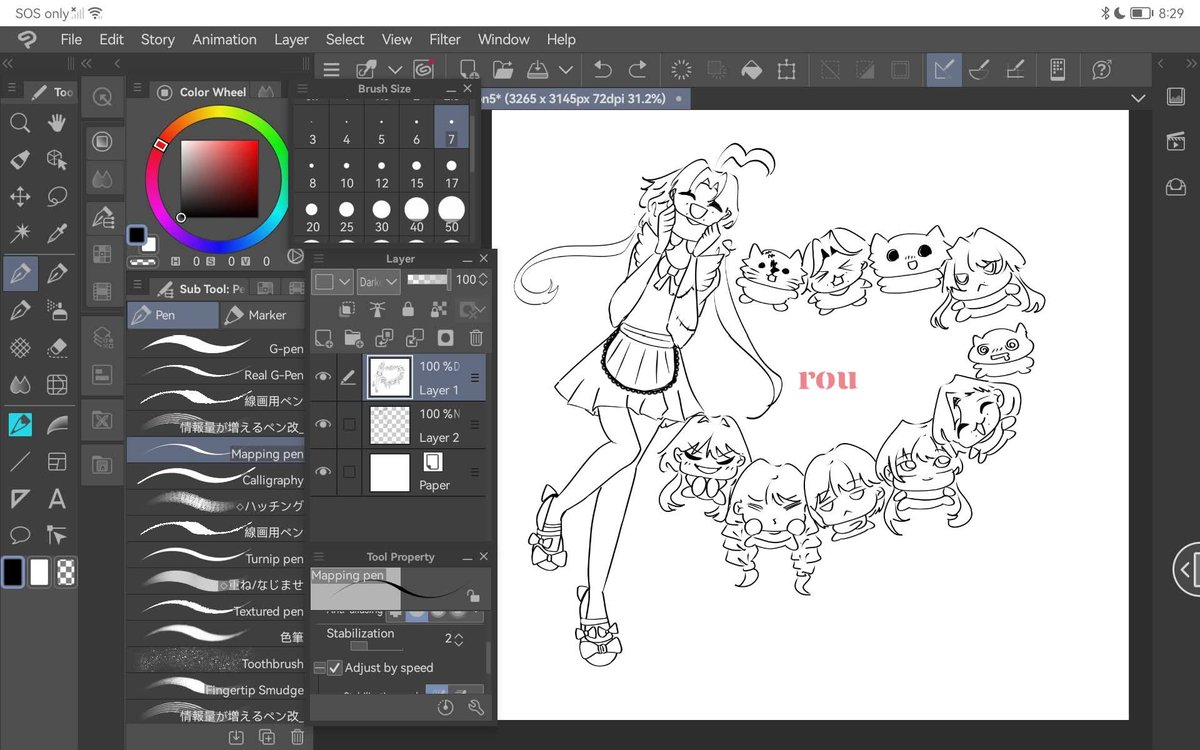The width and height of the screenshot is (1200, 750).
Task: Click the lock layer icon
Action: pyautogui.click(x=407, y=310)
